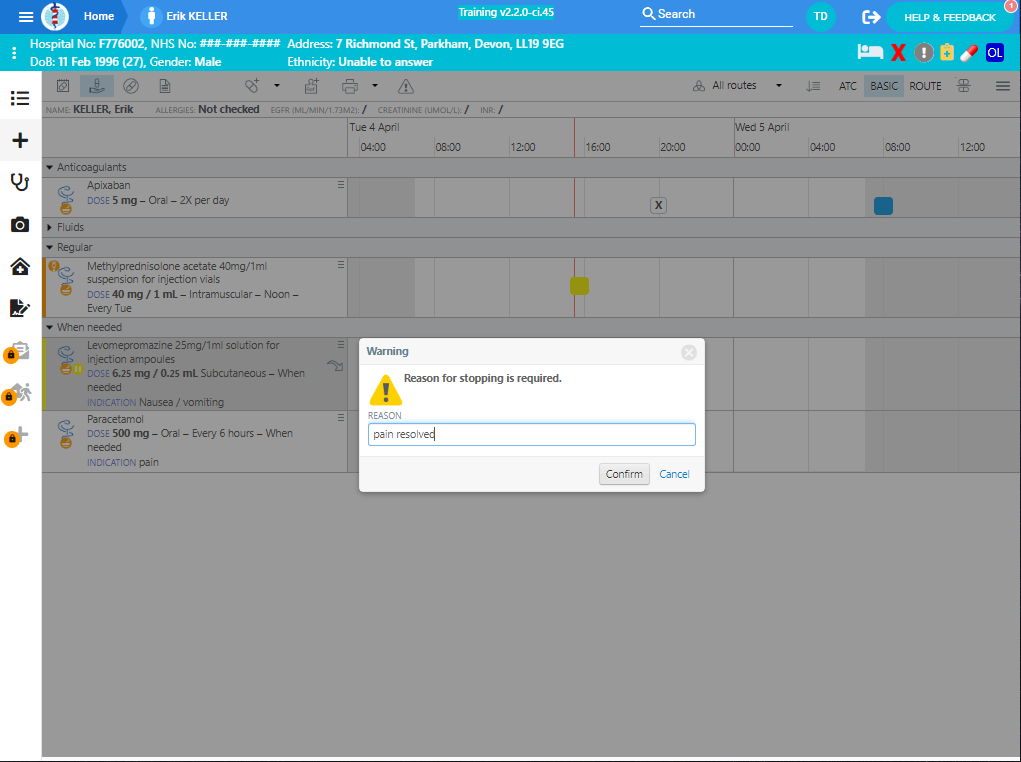Open Levomepromazine row options menu
1021x762 pixels.
(341, 345)
